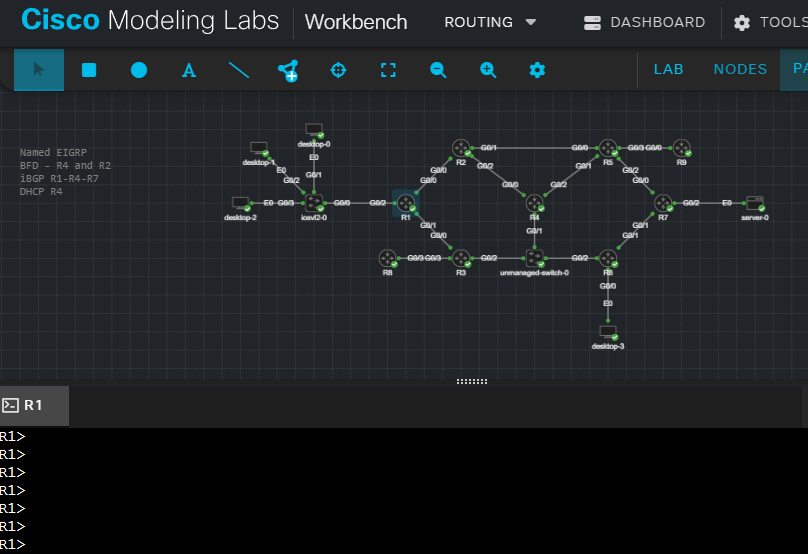Choose the rectangle annotation tool
The image size is (808, 554).
click(89, 70)
